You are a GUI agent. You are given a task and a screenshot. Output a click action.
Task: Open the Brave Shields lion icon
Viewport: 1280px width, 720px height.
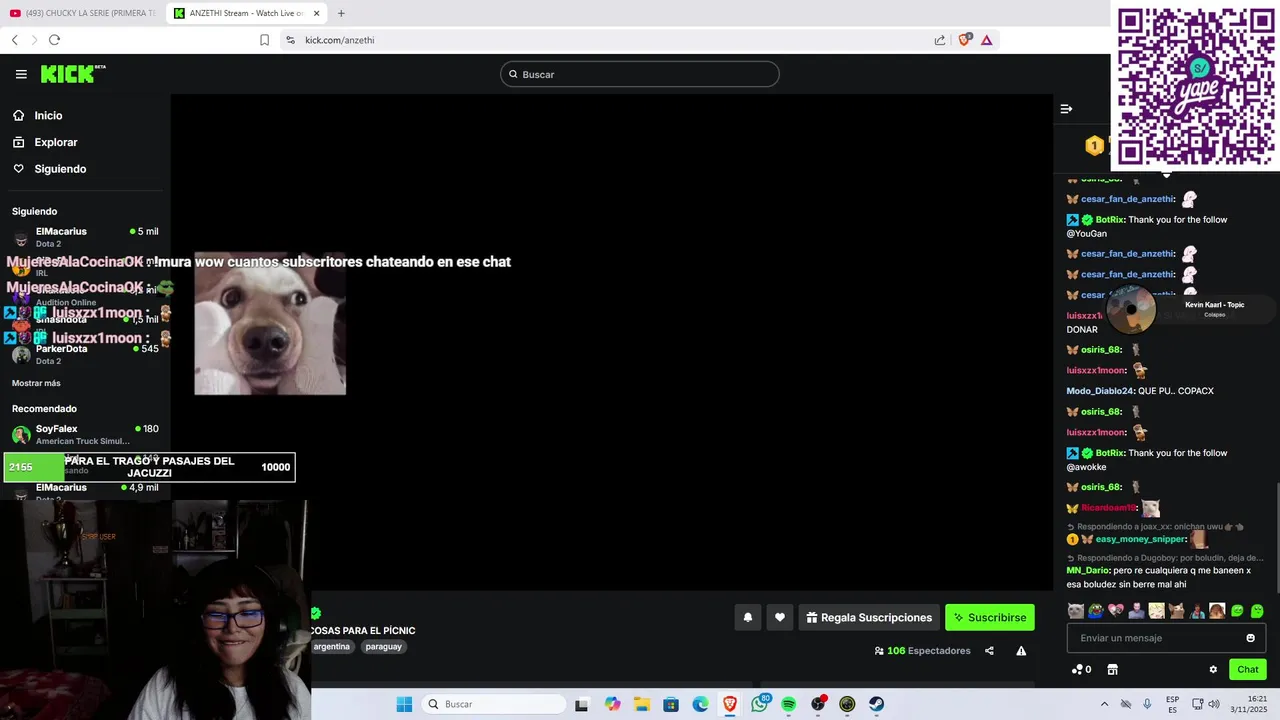point(964,40)
